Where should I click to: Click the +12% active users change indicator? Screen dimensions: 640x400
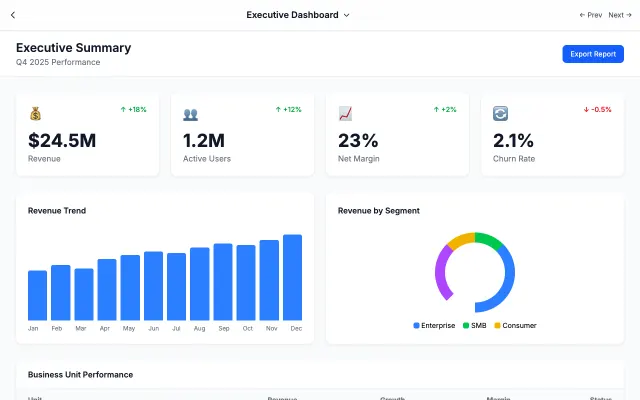(x=289, y=109)
